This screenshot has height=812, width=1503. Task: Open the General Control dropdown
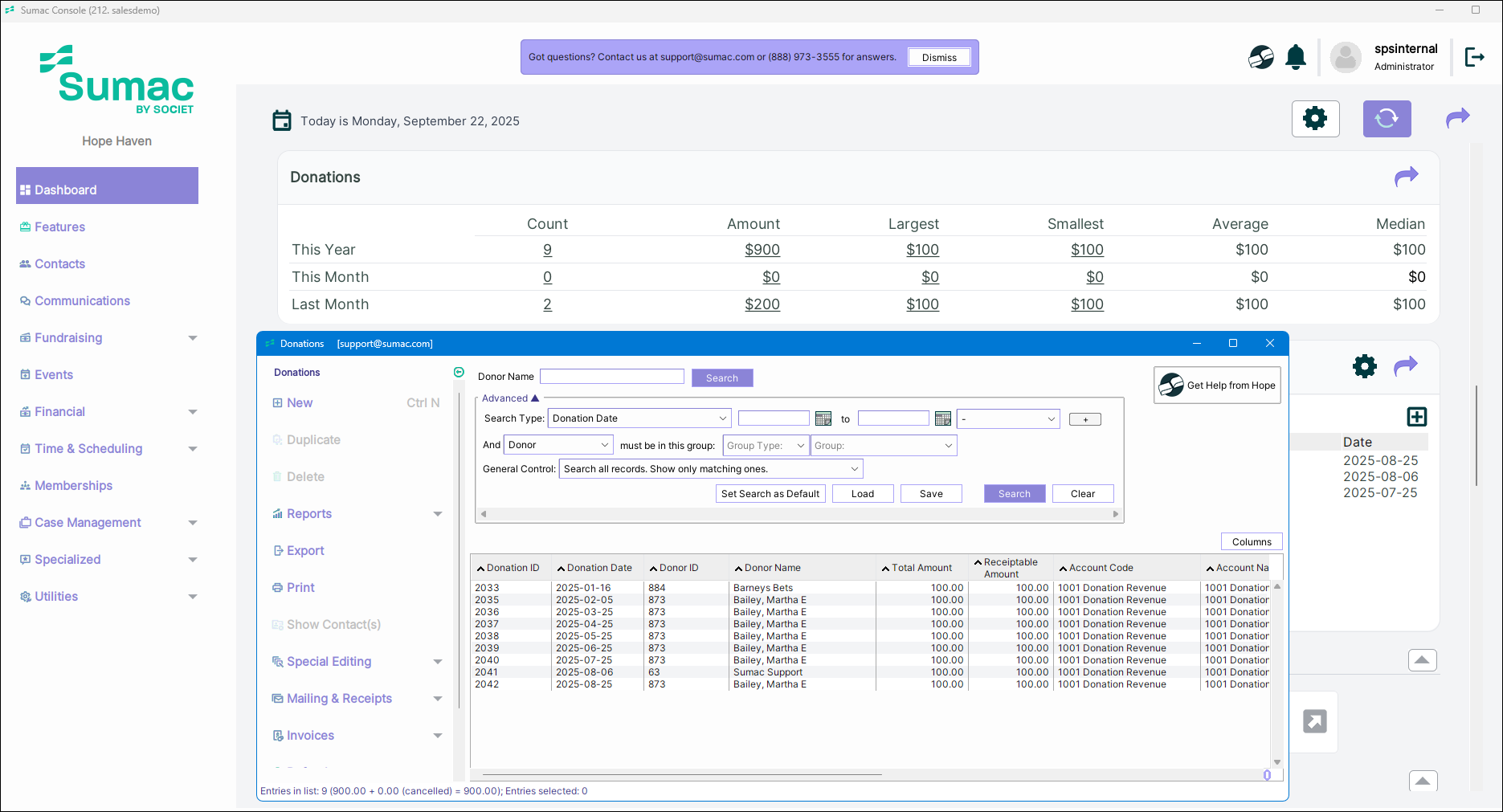click(711, 469)
